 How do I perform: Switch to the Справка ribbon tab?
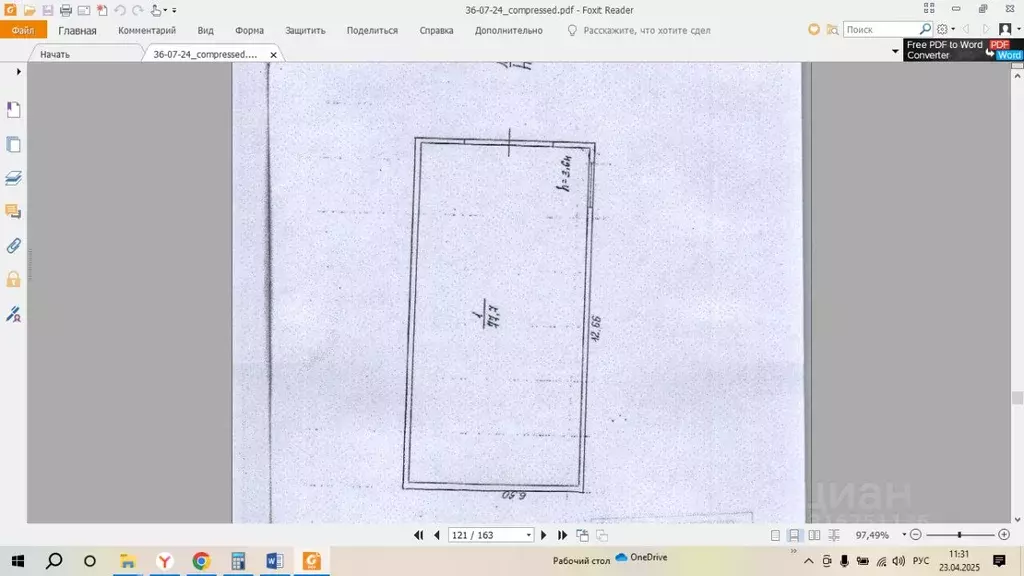(x=436, y=31)
